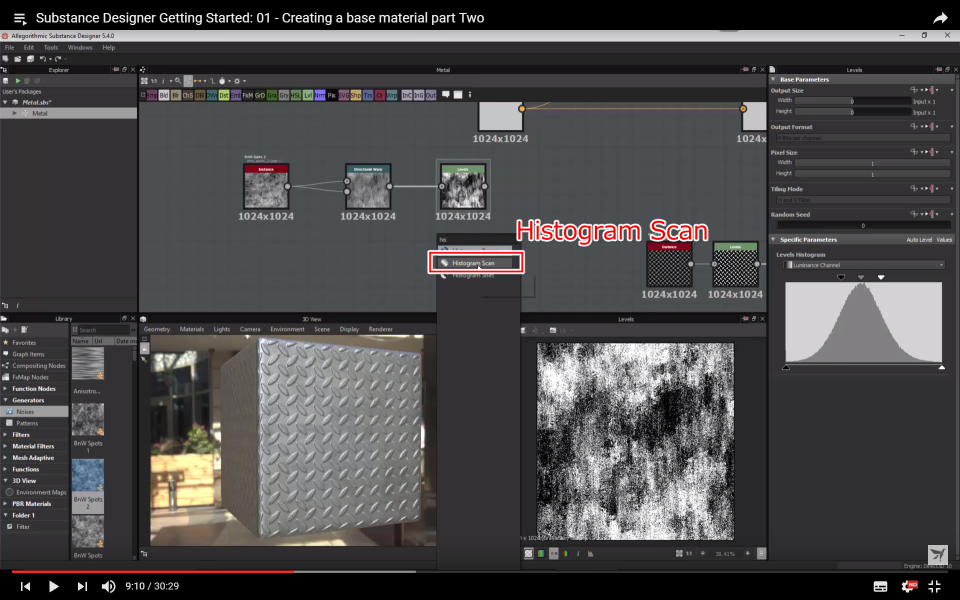Expand the Filters library category

(6, 435)
